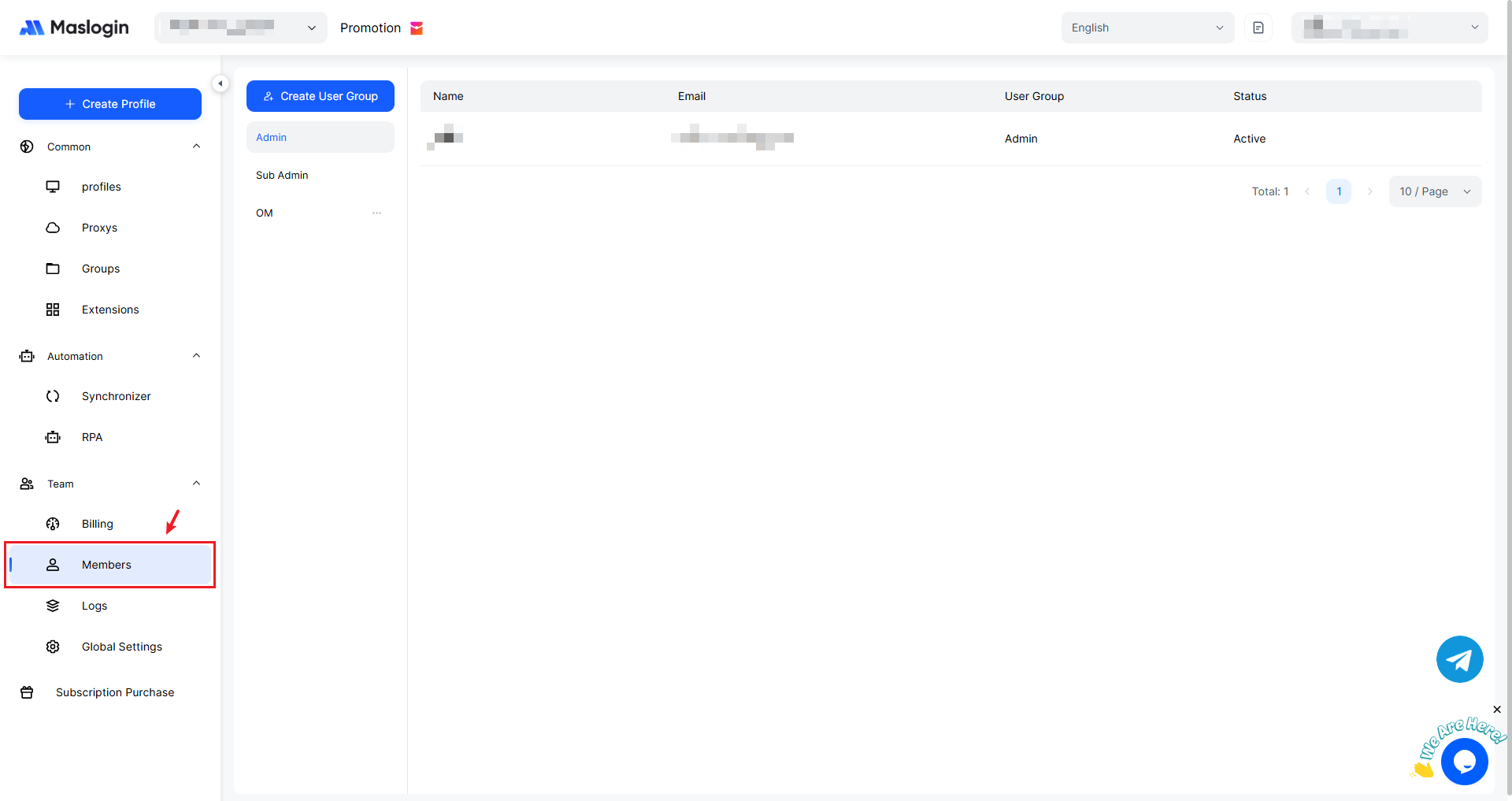The width and height of the screenshot is (1512, 801).
Task: Open the Synchronizer menu item
Action: point(116,396)
